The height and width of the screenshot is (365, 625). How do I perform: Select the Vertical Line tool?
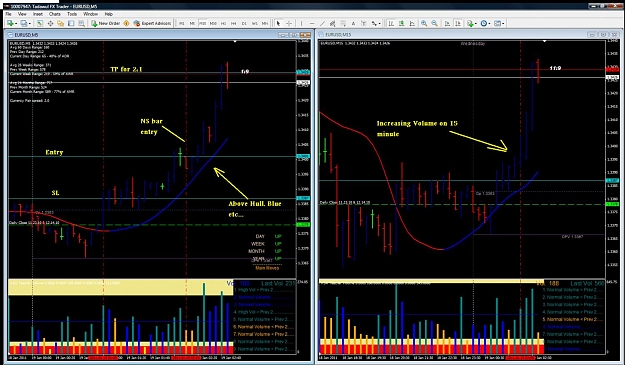pyautogui.click(x=301, y=24)
